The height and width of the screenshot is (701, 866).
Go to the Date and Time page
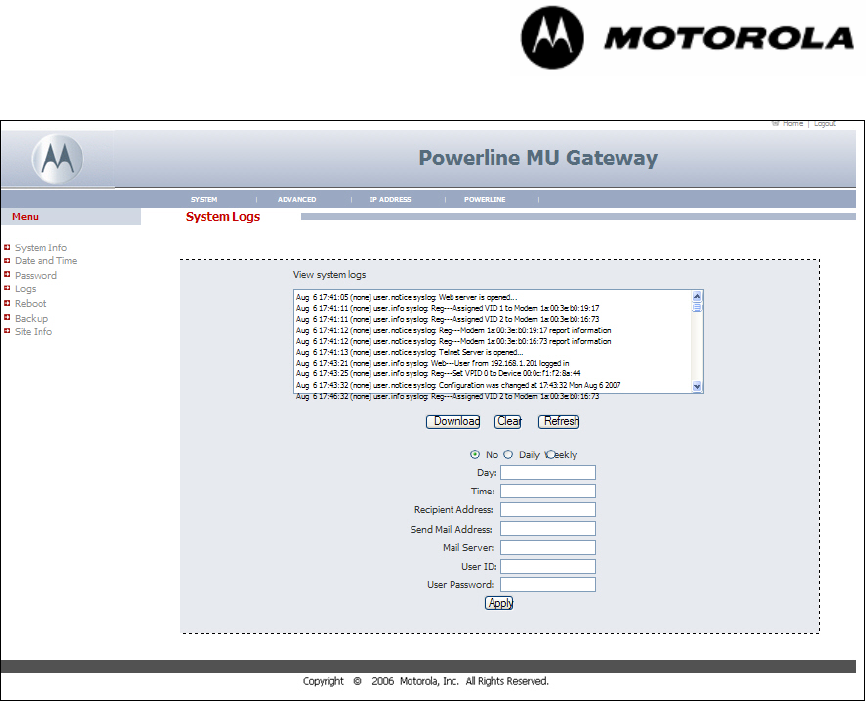46,261
